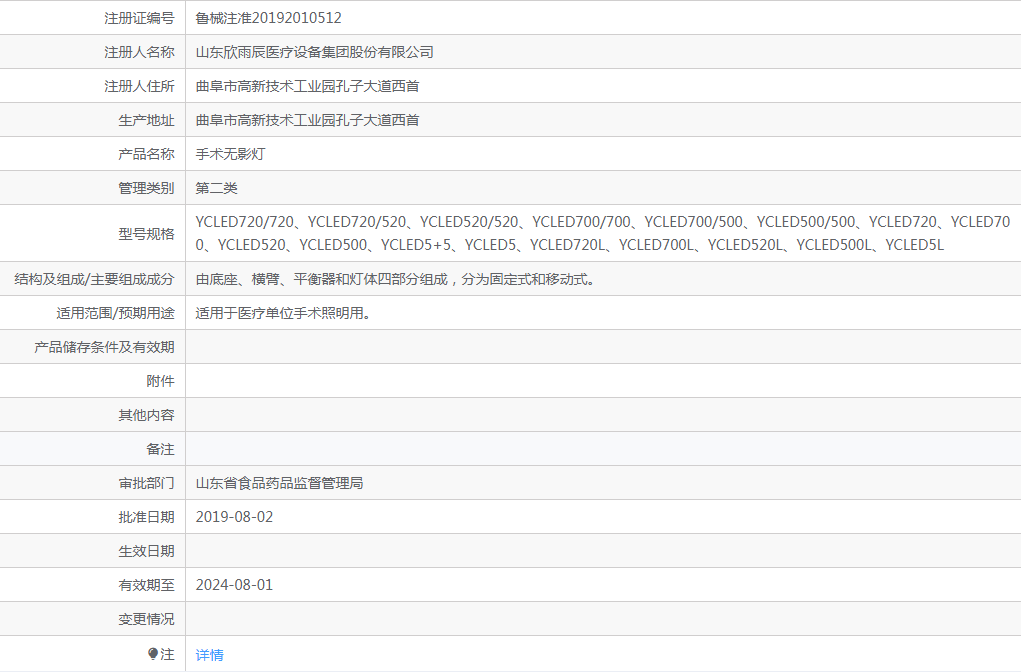Click the 变更情况 row label
This screenshot has height=672, width=1021.
pos(146,619)
